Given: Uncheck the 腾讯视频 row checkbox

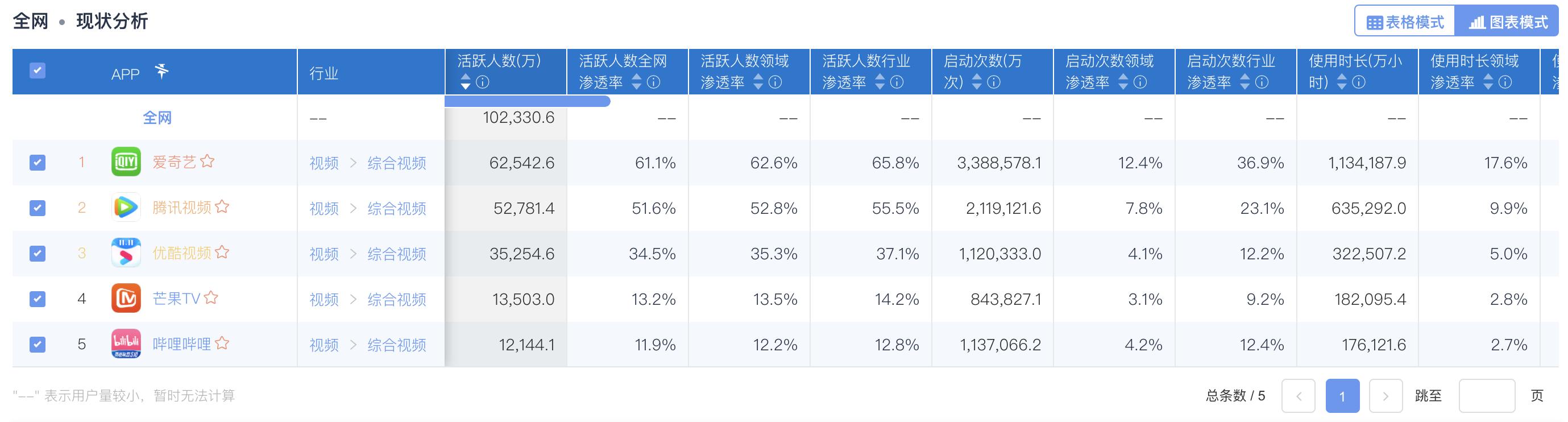Looking at the screenshot, I should 37,208.
